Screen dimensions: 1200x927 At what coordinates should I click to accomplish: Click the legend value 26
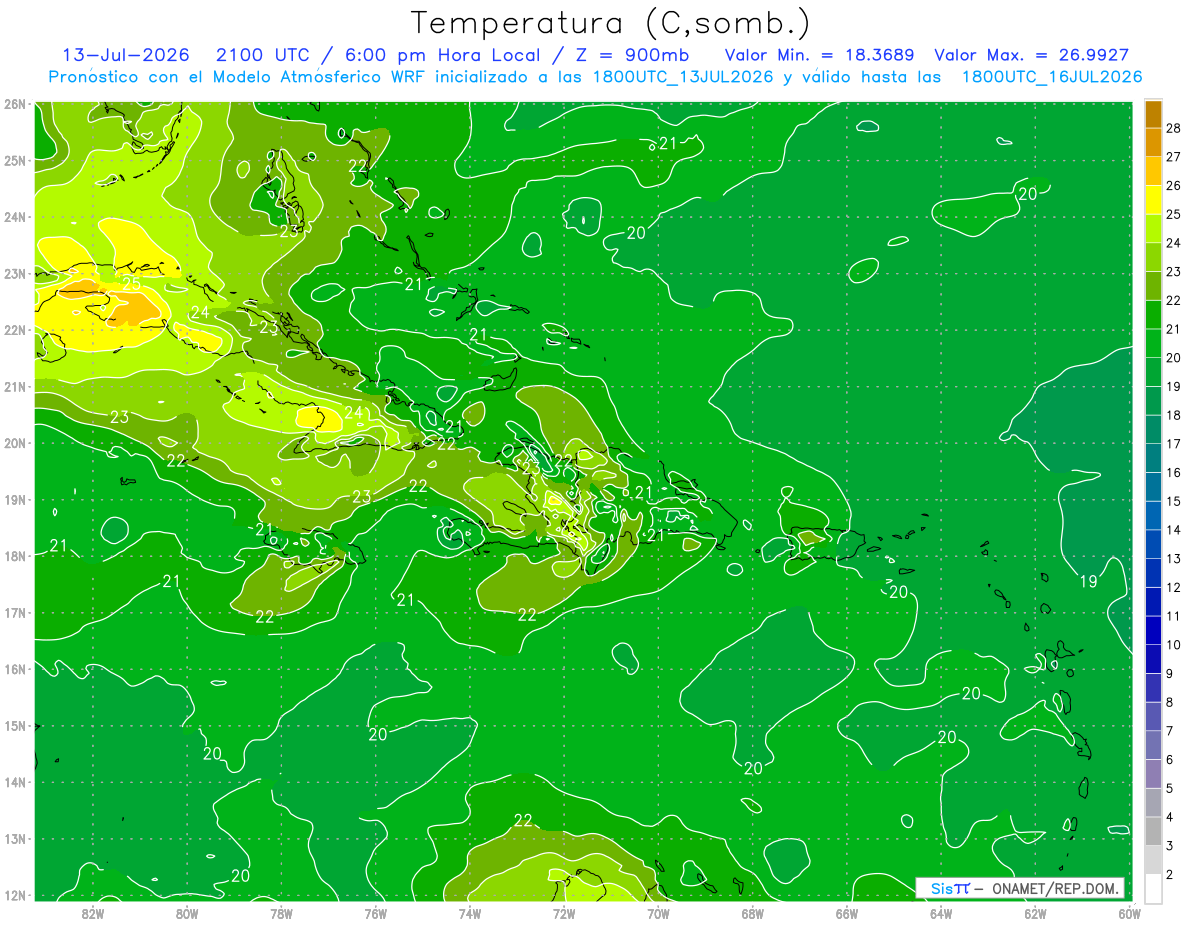(x=1174, y=185)
